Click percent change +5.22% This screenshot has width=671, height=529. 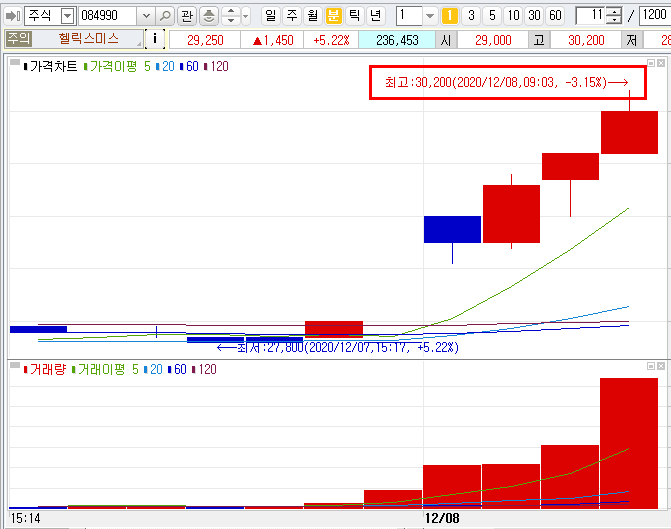331,40
